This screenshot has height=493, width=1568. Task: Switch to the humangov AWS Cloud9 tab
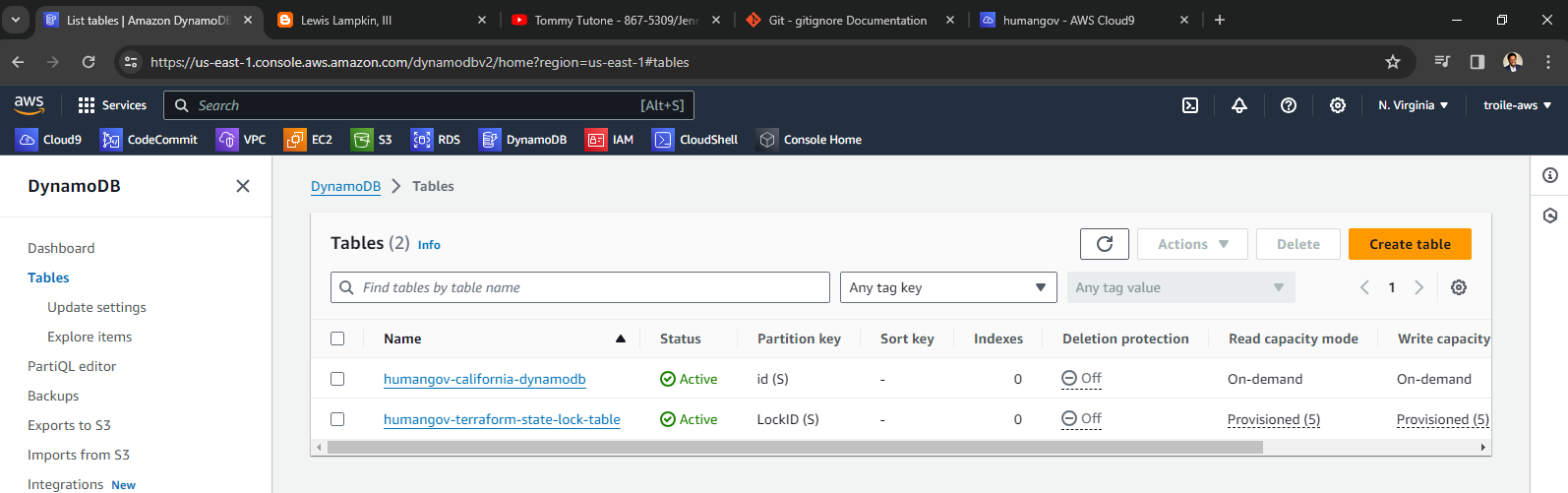tap(1082, 20)
